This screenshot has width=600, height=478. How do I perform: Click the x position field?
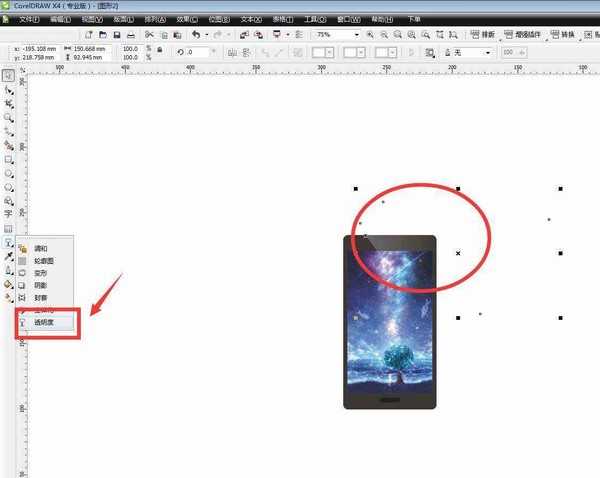click(x=39, y=49)
